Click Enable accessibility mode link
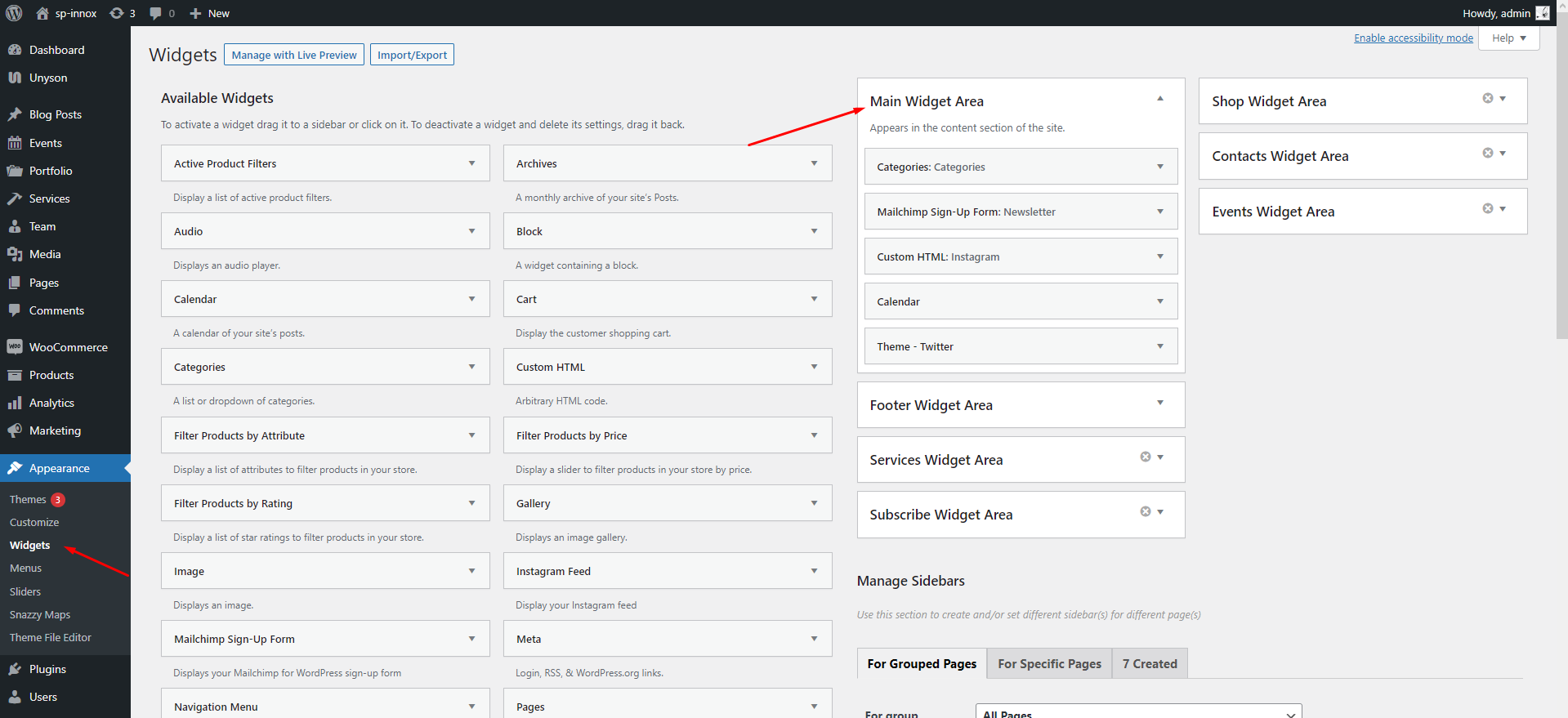Viewport: 1568px width, 718px height. pyautogui.click(x=1414, y=38)
